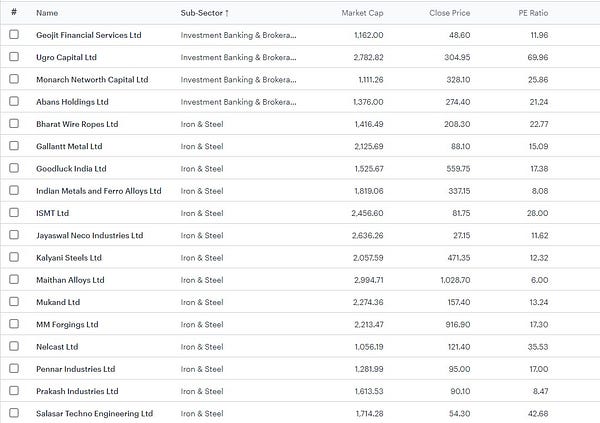Mark the Bharat Wire Ropes Ltd checkbox

14,123
